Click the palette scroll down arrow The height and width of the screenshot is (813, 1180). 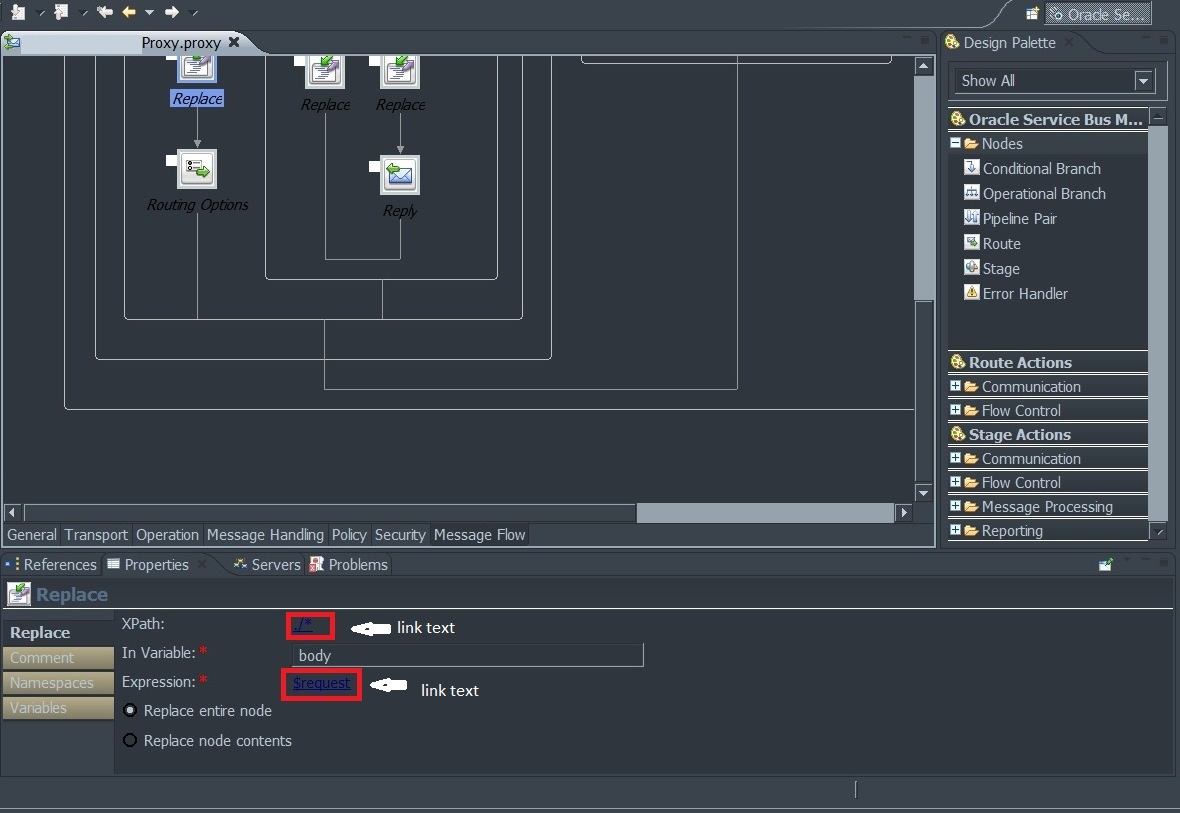[1159, 531]
